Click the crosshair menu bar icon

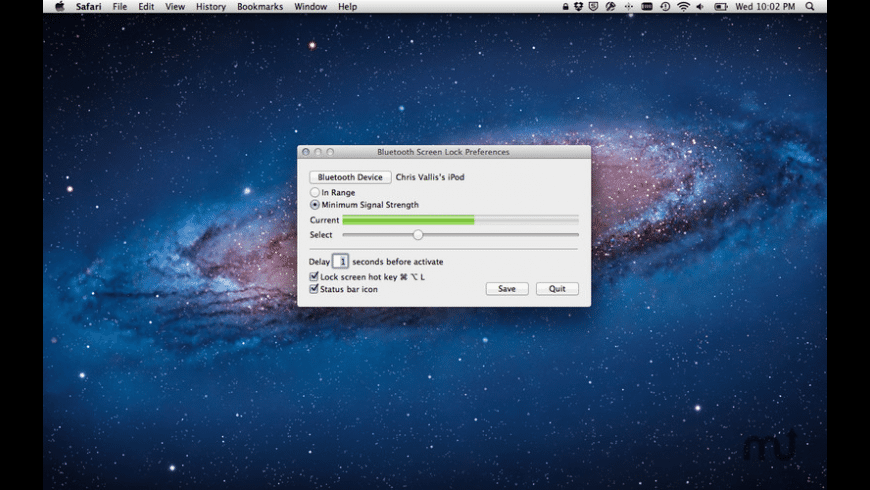[x=629, y=7]
